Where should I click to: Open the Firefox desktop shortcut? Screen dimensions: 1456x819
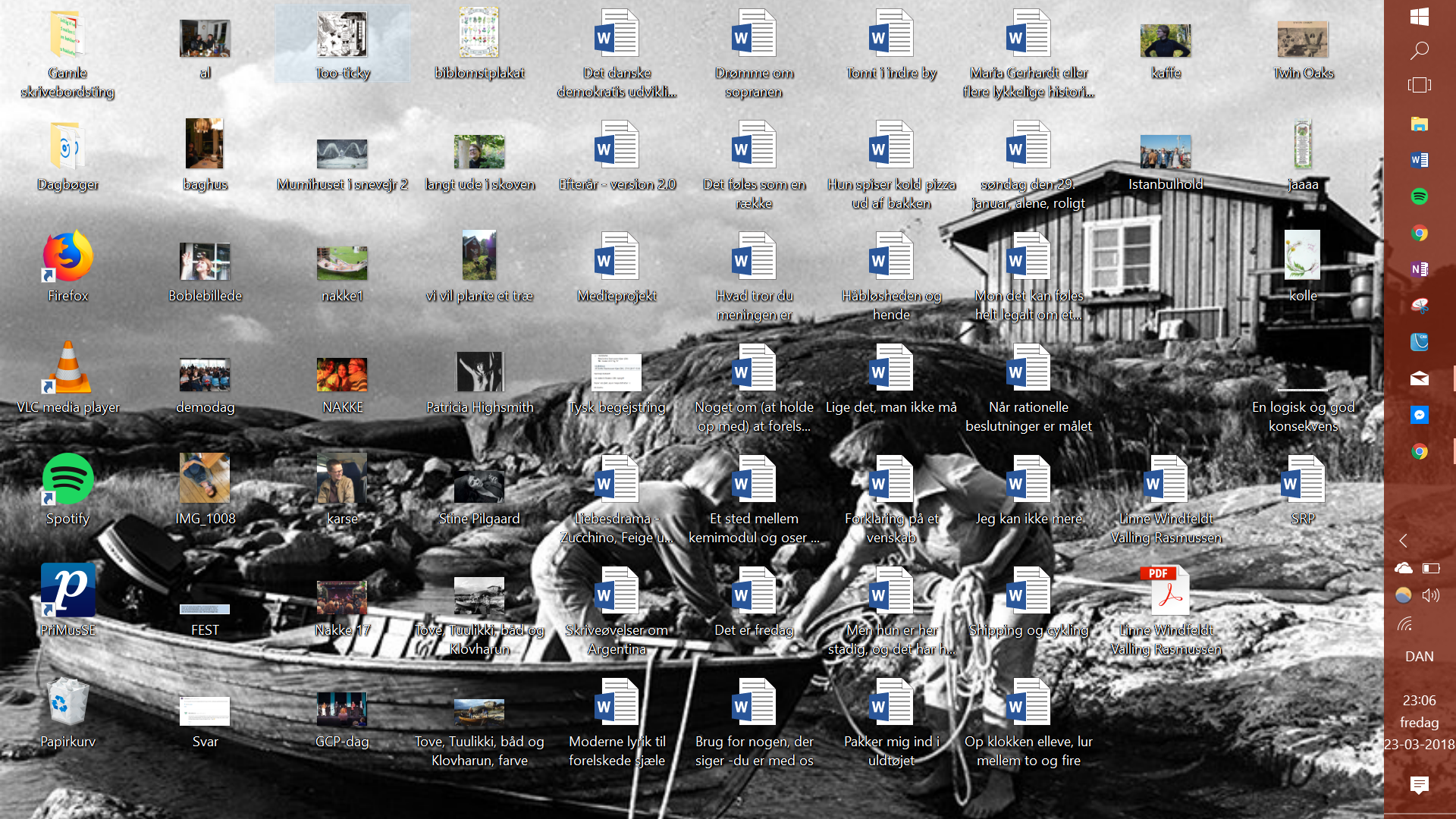pyautogui.click(x=67, y=258)
